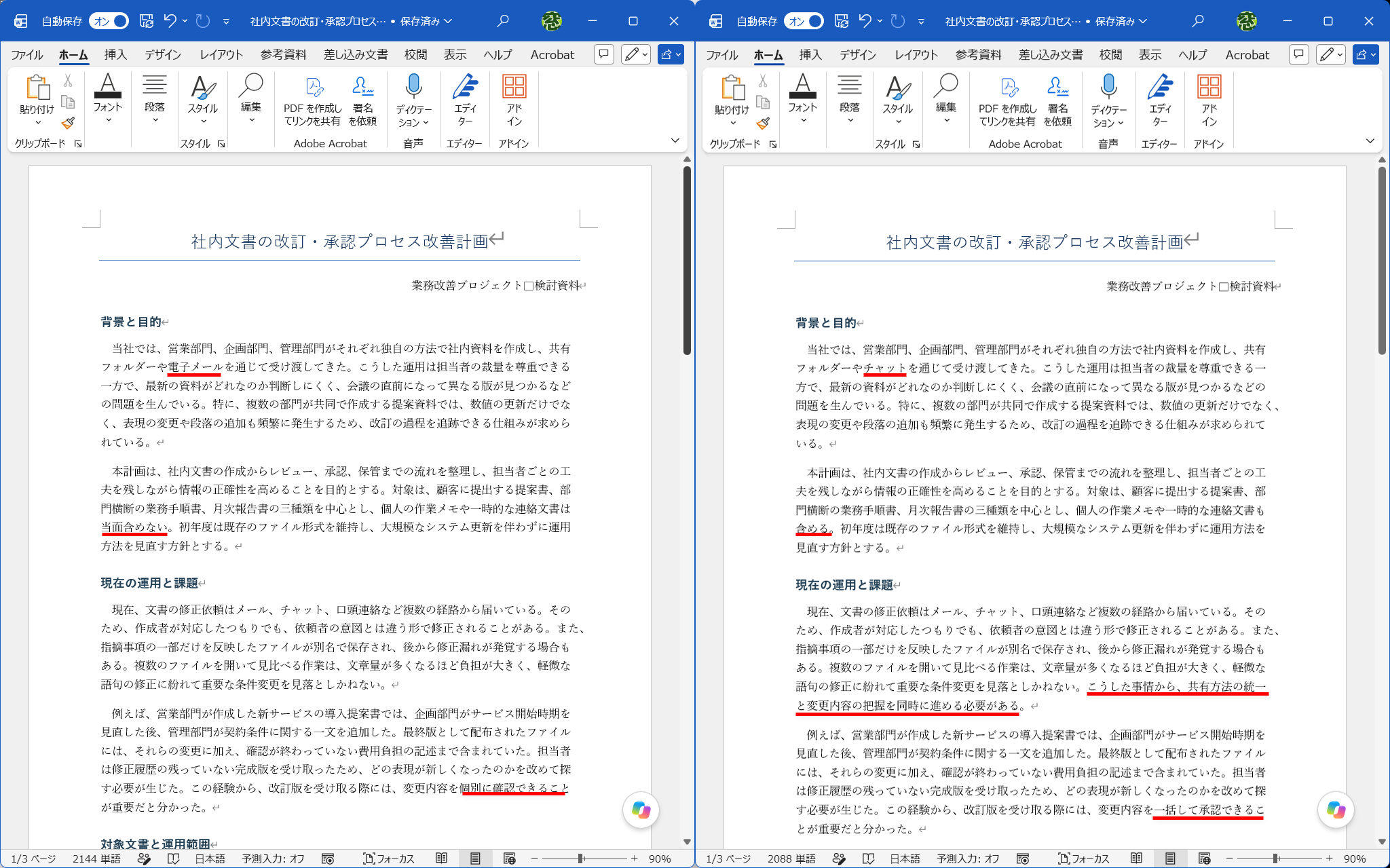Viewport: 1390px width, 868px height.
Task: Toggle AutoSave switch in left window
Action: pyautogui.click(x=109, y=21)
